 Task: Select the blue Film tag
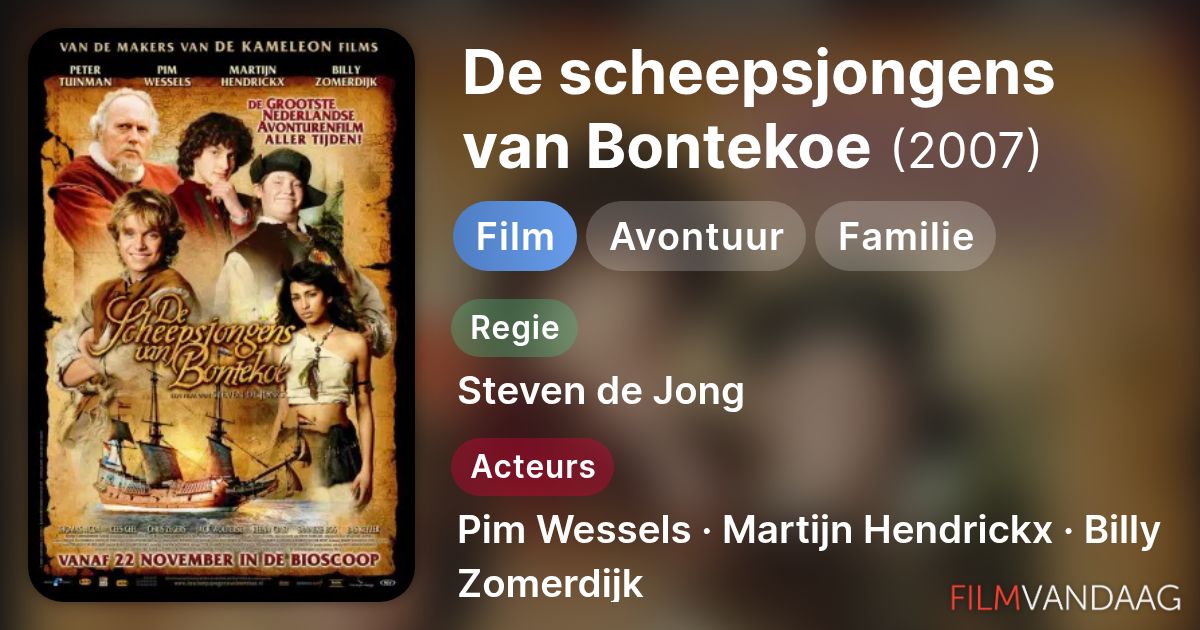click(515, 236)
